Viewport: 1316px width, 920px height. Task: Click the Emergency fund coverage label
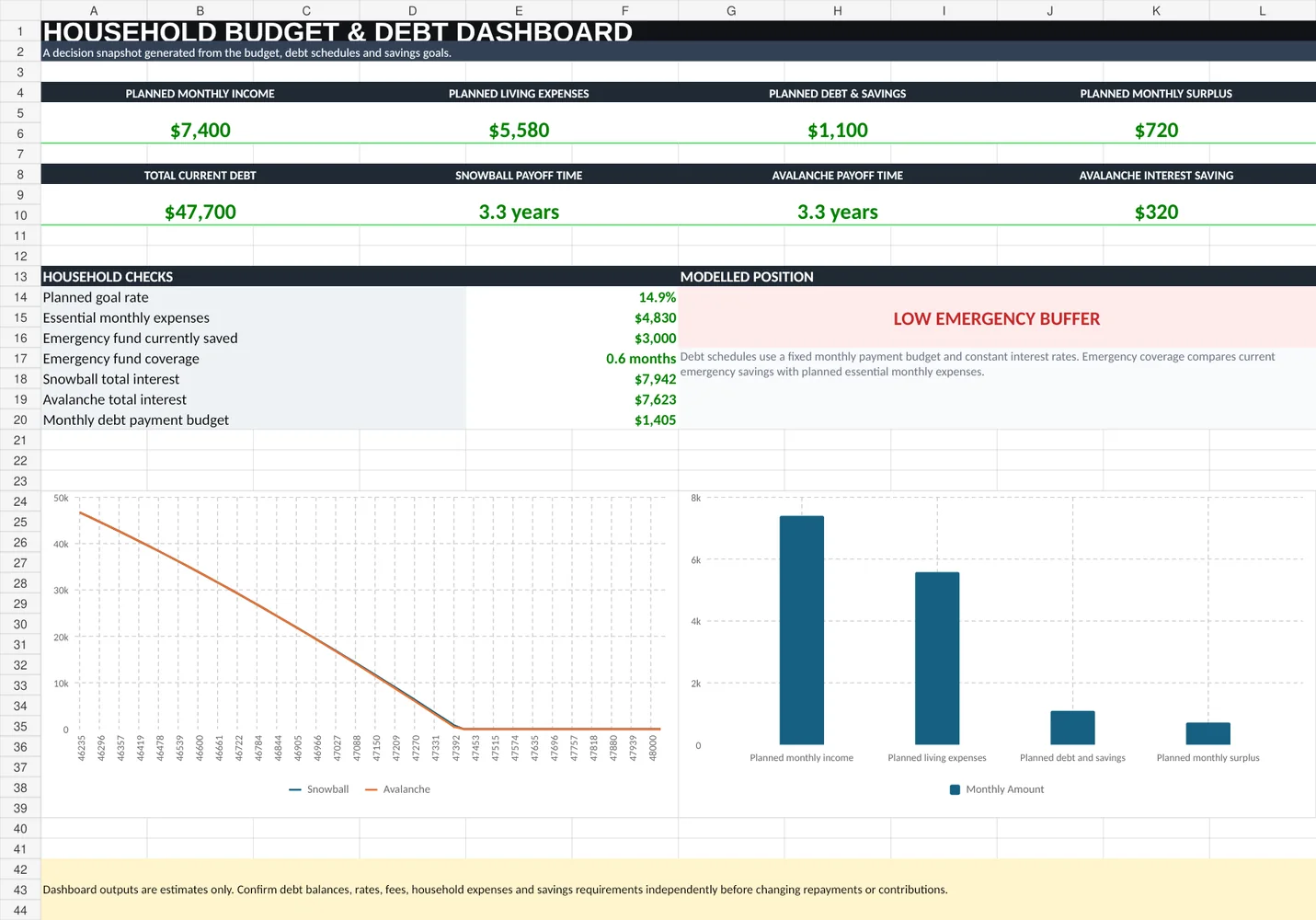point(120,359)
